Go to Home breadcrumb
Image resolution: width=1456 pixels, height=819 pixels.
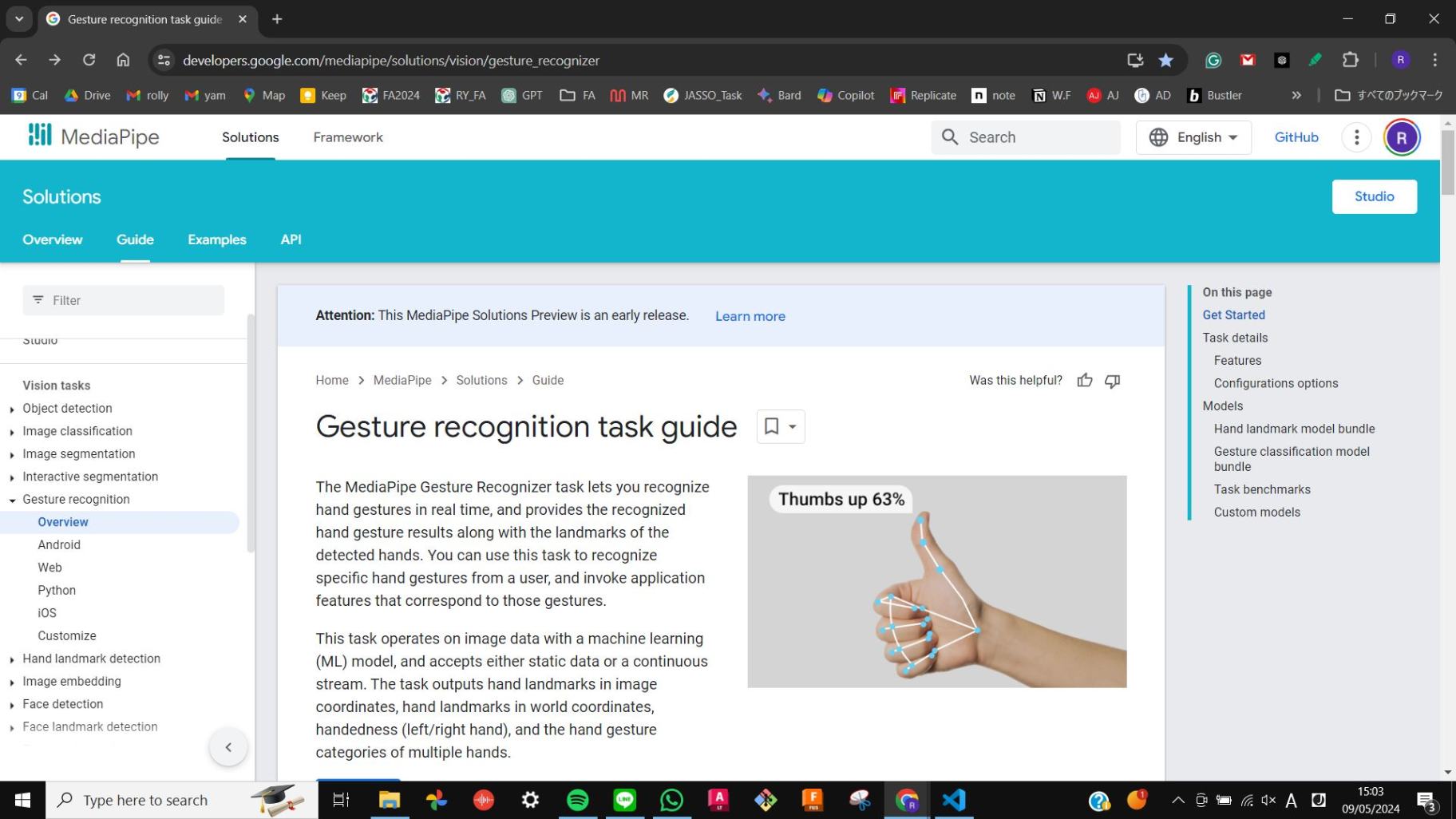(x=332, y=380)
